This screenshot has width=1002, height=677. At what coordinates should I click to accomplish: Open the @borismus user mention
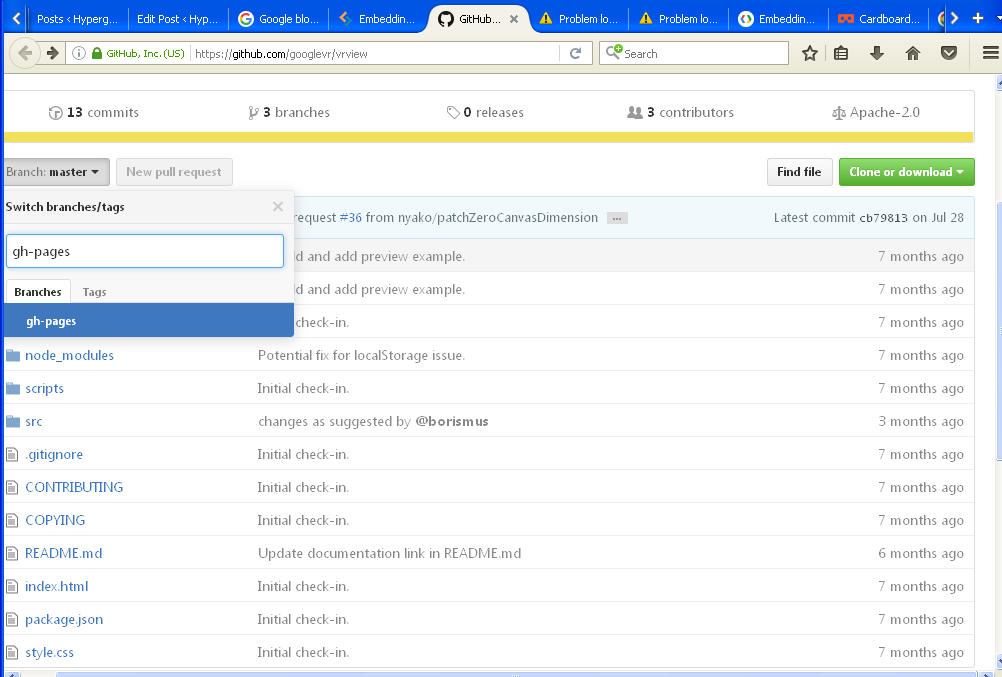tap(452, 421)
